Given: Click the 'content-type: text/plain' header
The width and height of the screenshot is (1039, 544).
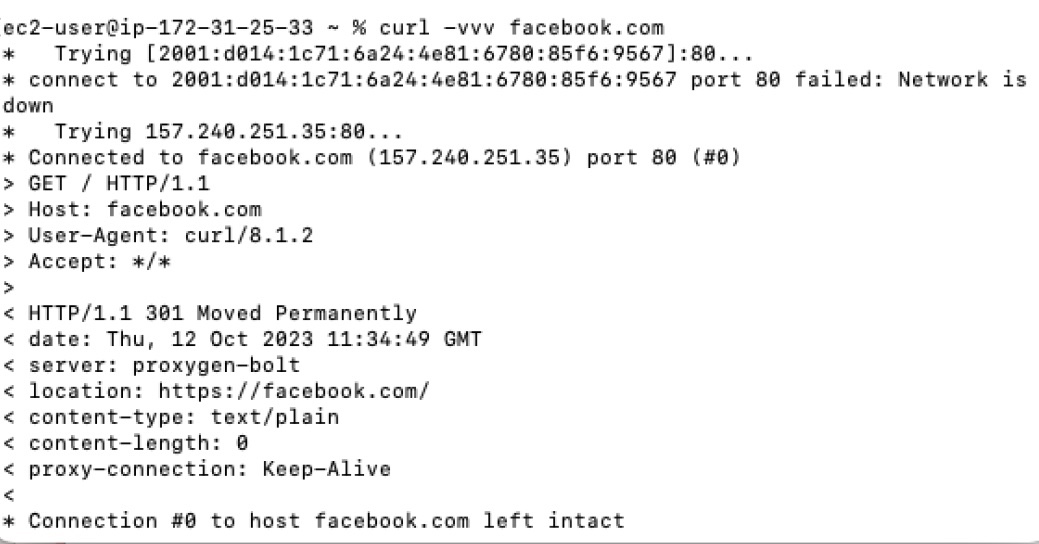Looking at the screenshot, I should pyautogui.click(x=184, y=417).
